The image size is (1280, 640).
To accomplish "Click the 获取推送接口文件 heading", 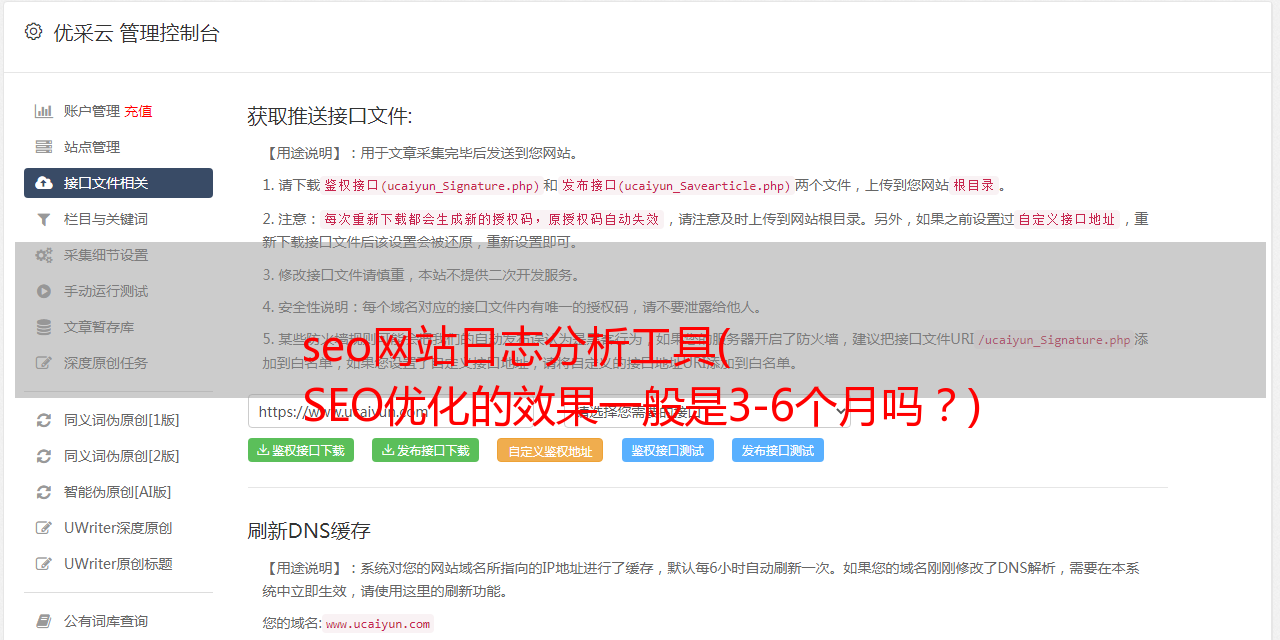I will click(x=330, y=116).
